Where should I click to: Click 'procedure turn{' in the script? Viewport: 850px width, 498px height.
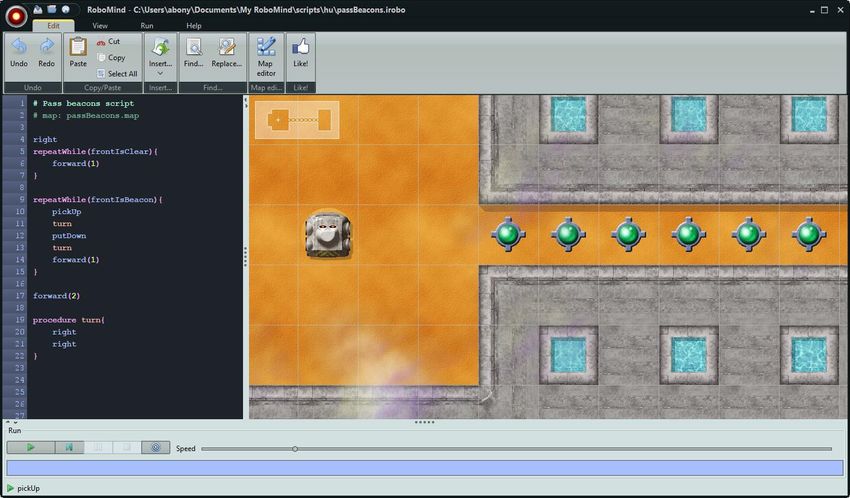69,320
